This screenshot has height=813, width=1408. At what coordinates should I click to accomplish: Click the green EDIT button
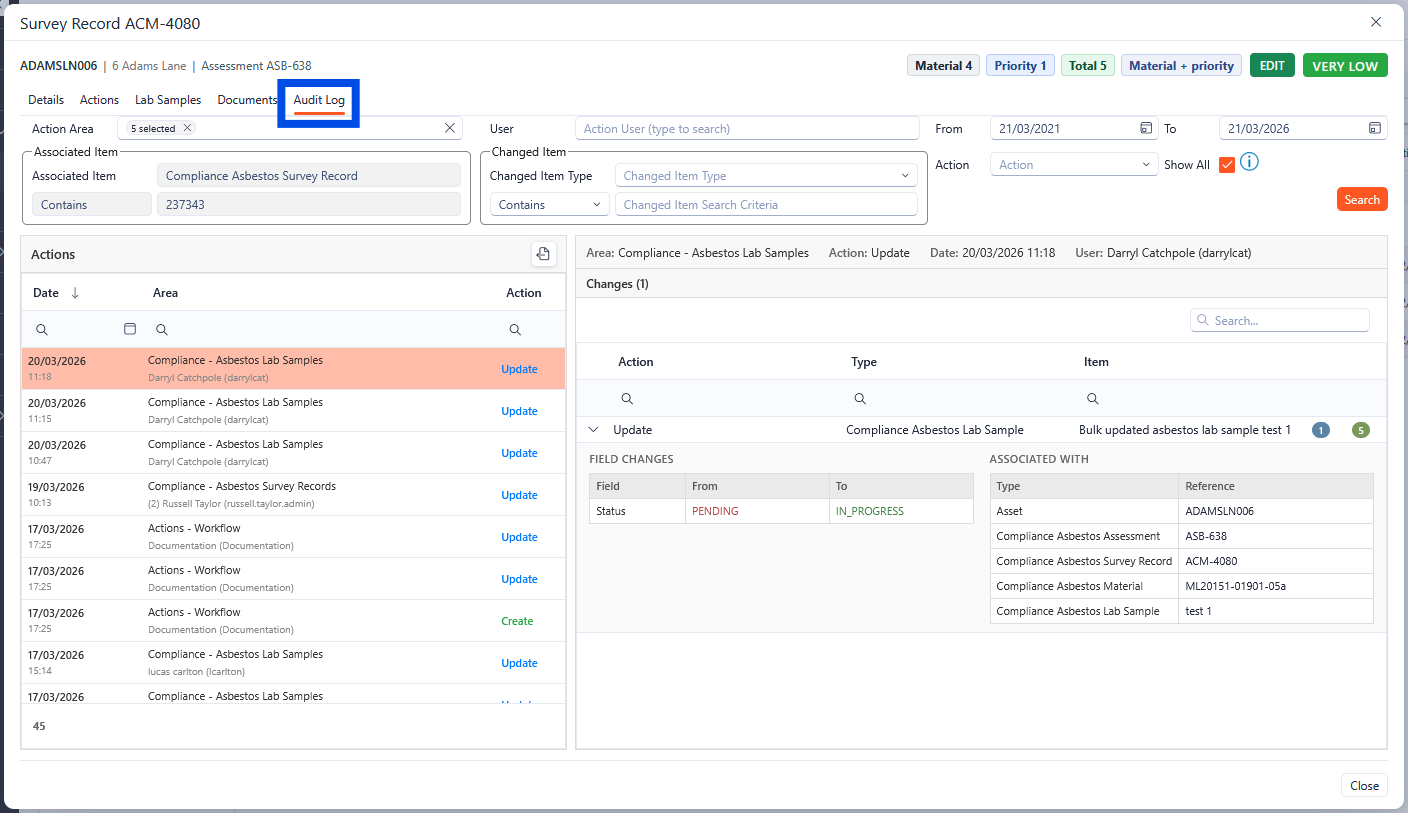pyautogui.click(x=1272, y=66)
